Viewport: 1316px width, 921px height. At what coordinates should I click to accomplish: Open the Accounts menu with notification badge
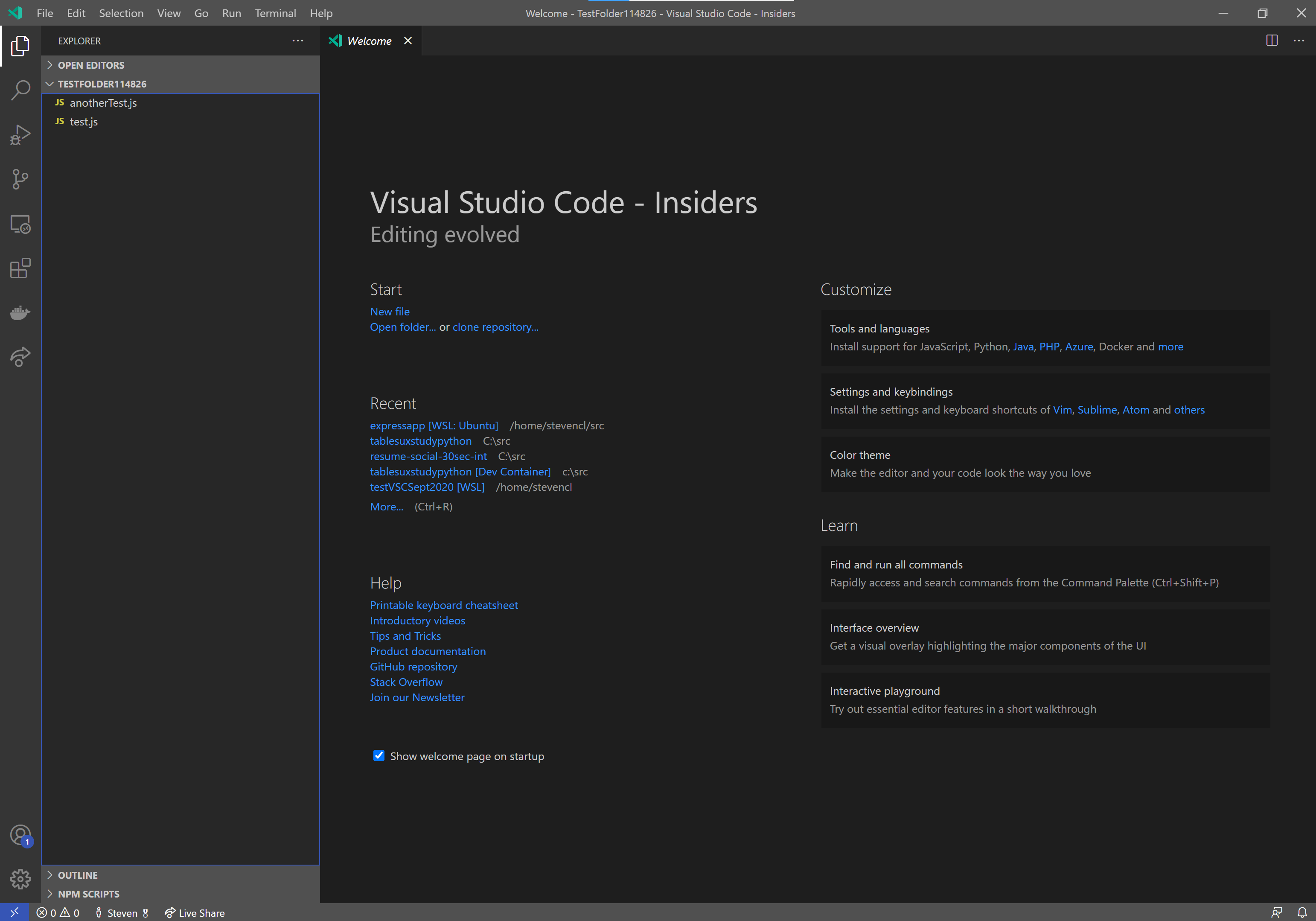20,835
